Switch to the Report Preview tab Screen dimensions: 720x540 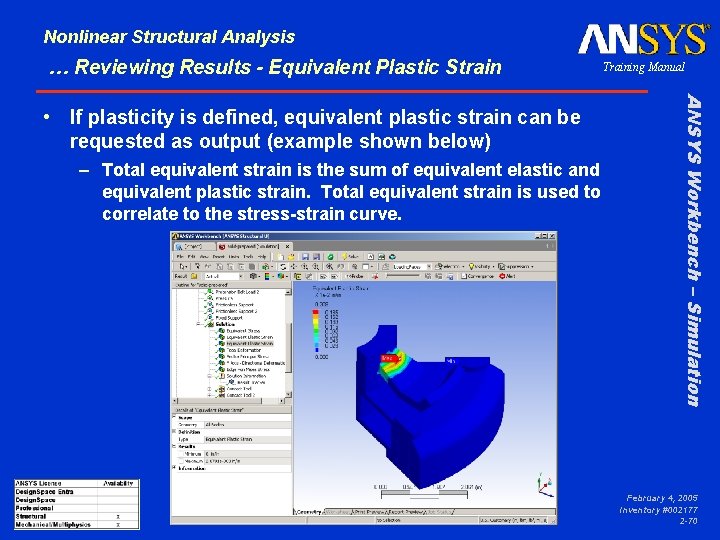tap(407, 512)
